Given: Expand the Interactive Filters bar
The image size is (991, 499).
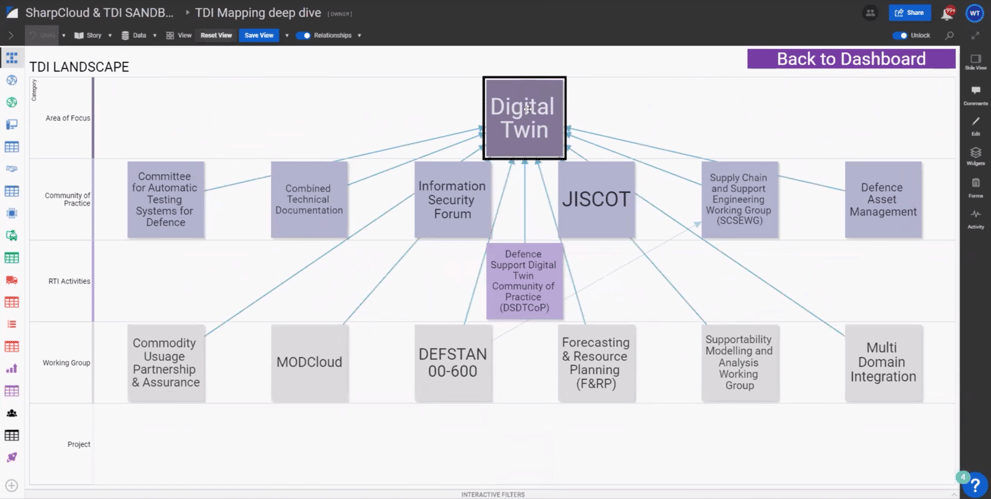Looking at the screenshot, I should coord(493,494).
